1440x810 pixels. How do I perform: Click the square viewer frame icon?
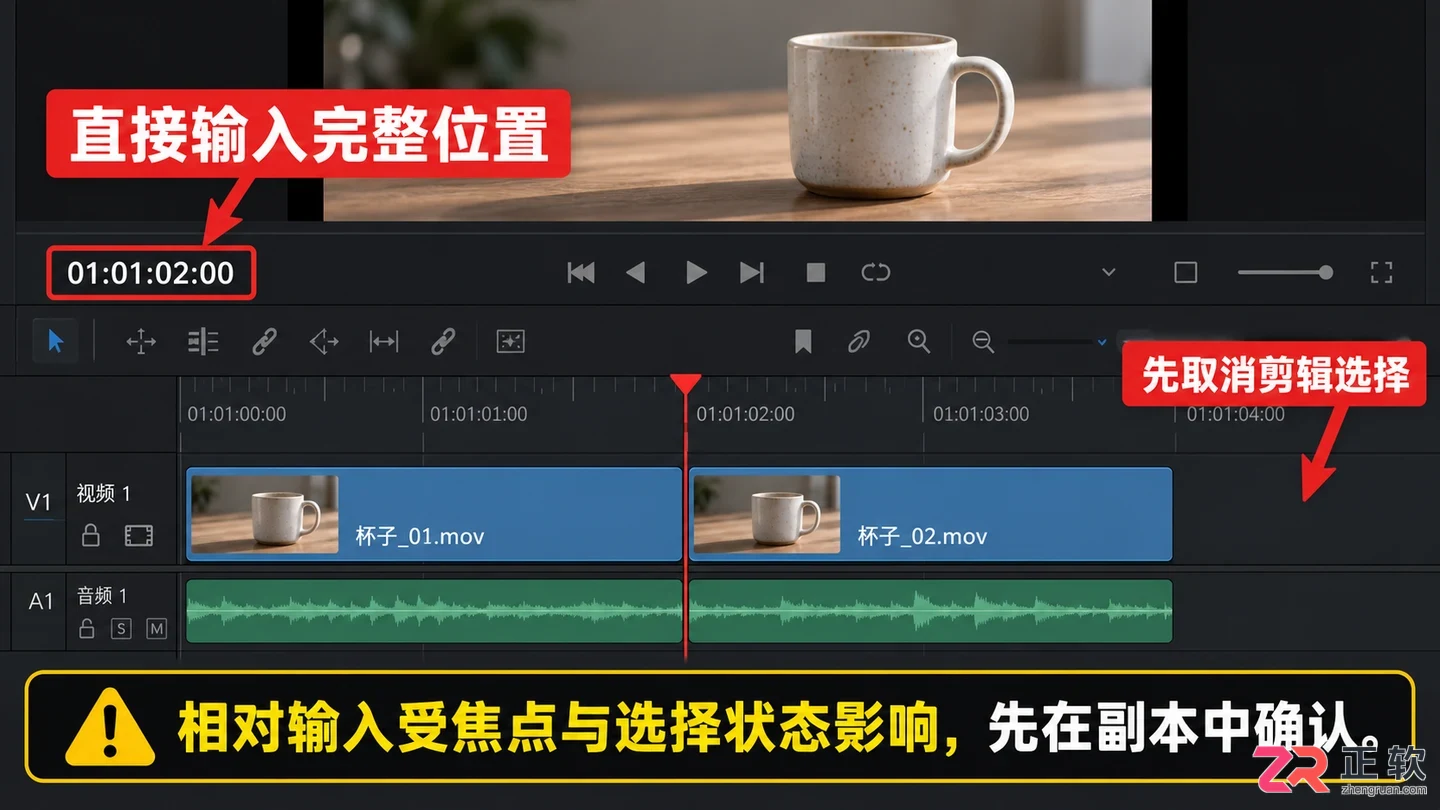[x=1185, y=272]
